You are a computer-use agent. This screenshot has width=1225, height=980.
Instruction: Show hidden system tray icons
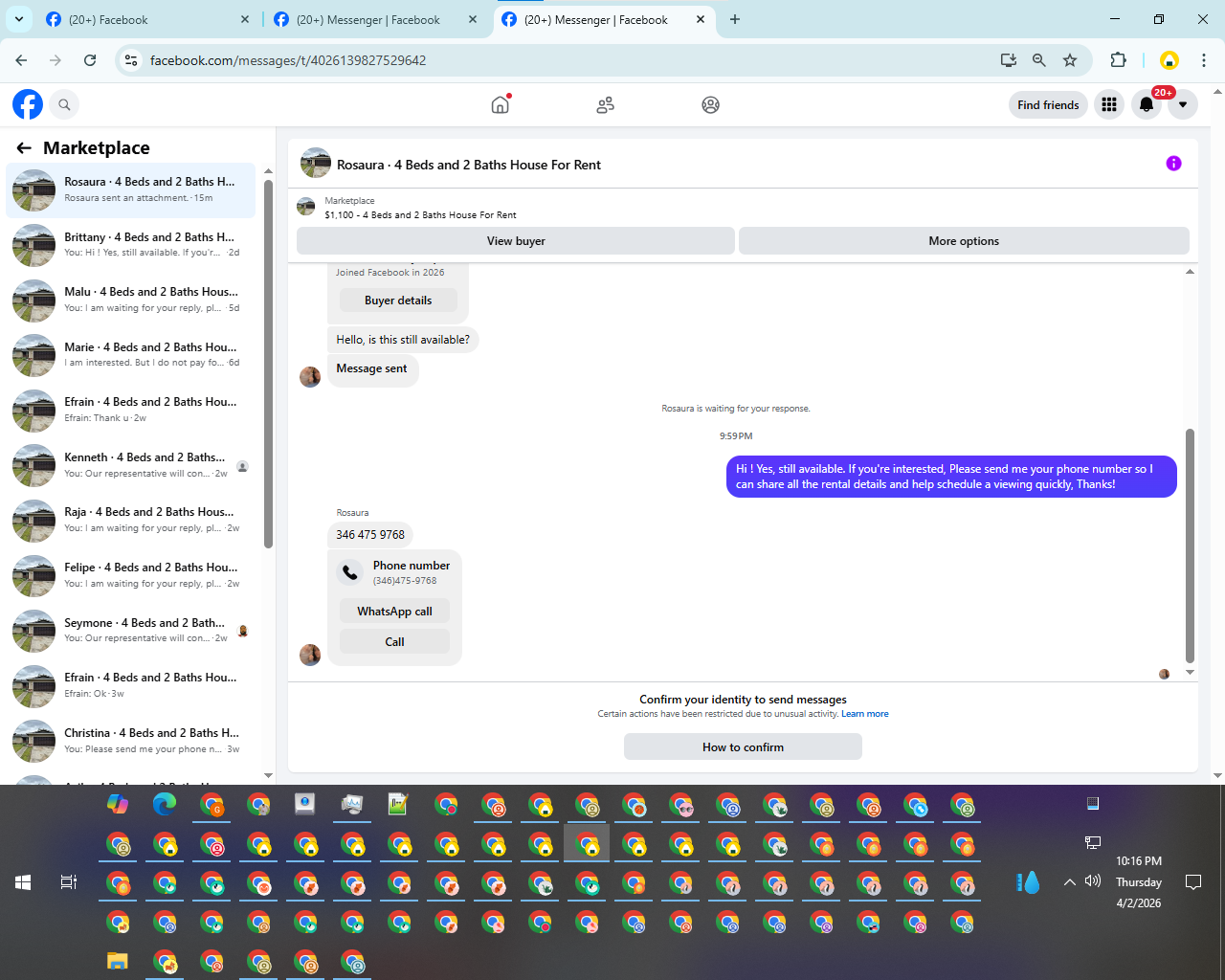[x=1070, y=882]
